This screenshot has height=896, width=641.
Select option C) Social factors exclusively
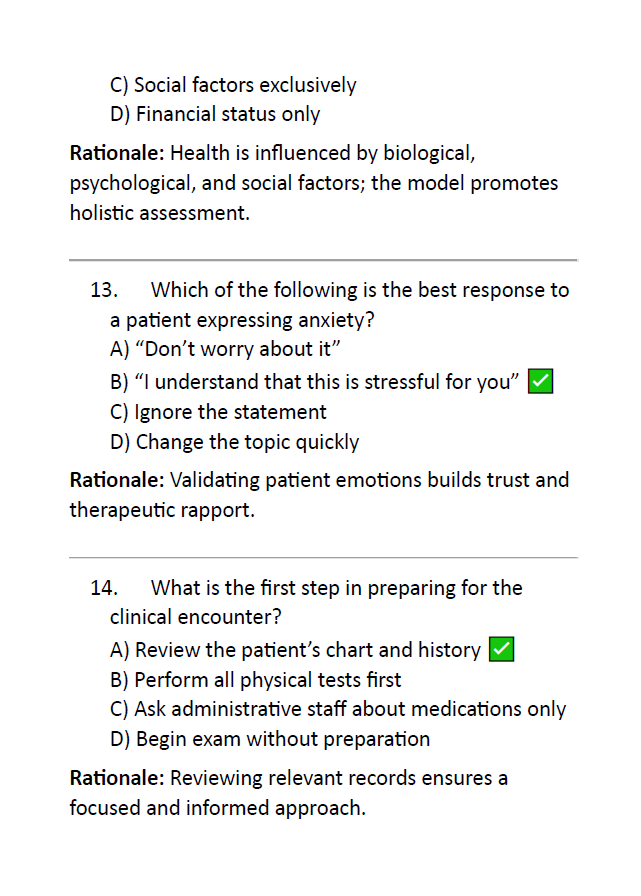click(x=233, y=85)
